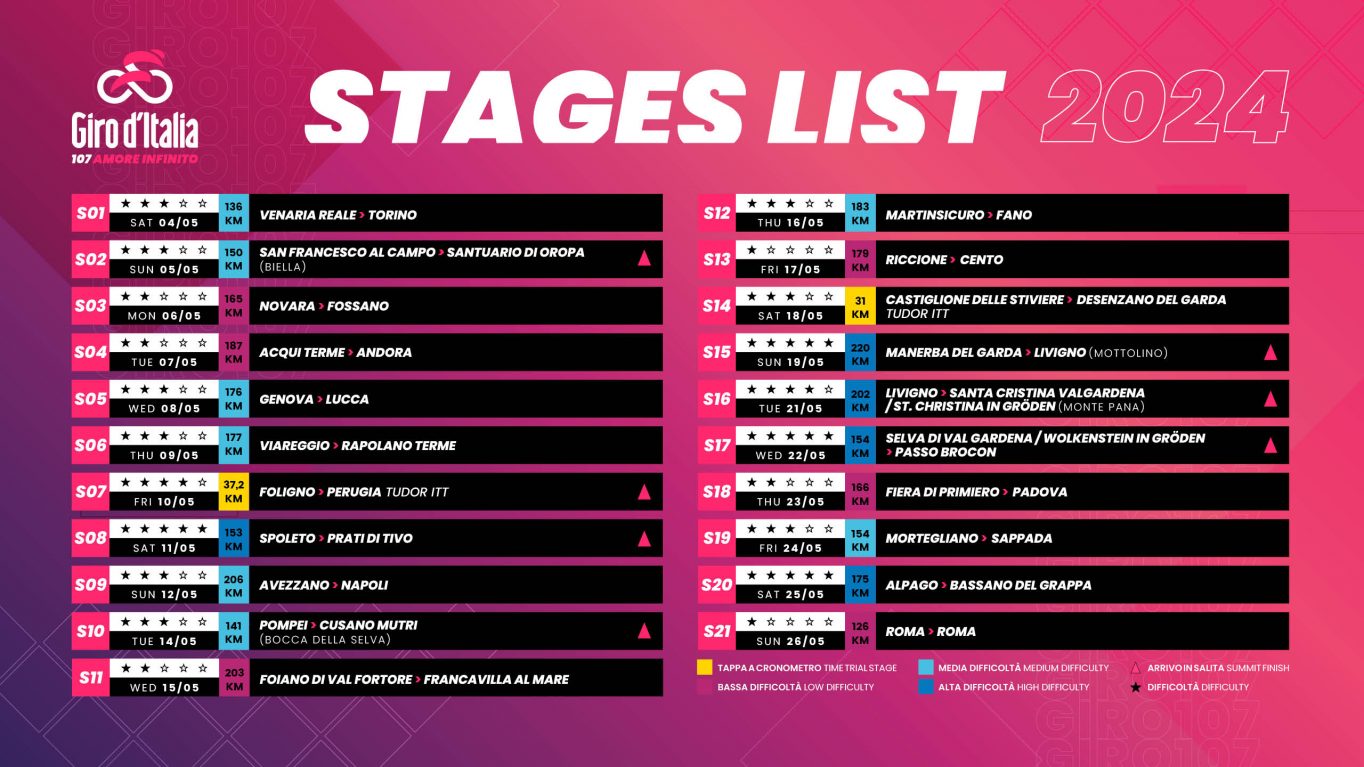
Task: Select the S01 stage label
Action: click(x=90, y=213)
